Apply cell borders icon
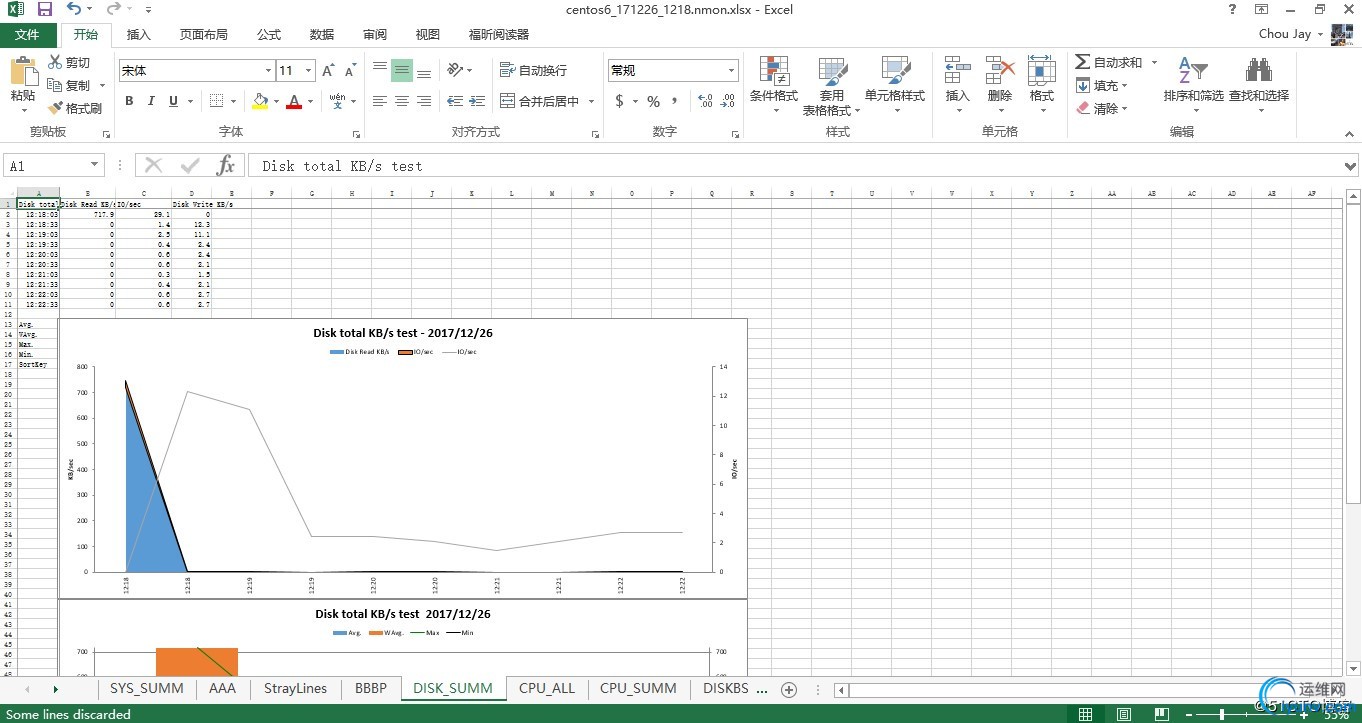Image resolution: width=1362 pixels, height=723 pixels. (216, 101)
